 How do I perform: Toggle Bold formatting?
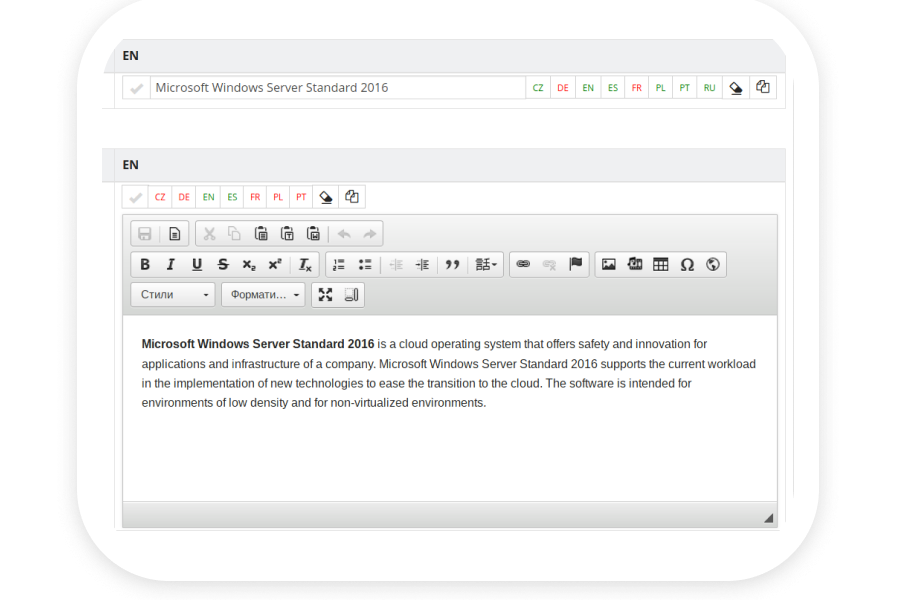(145, 264)
